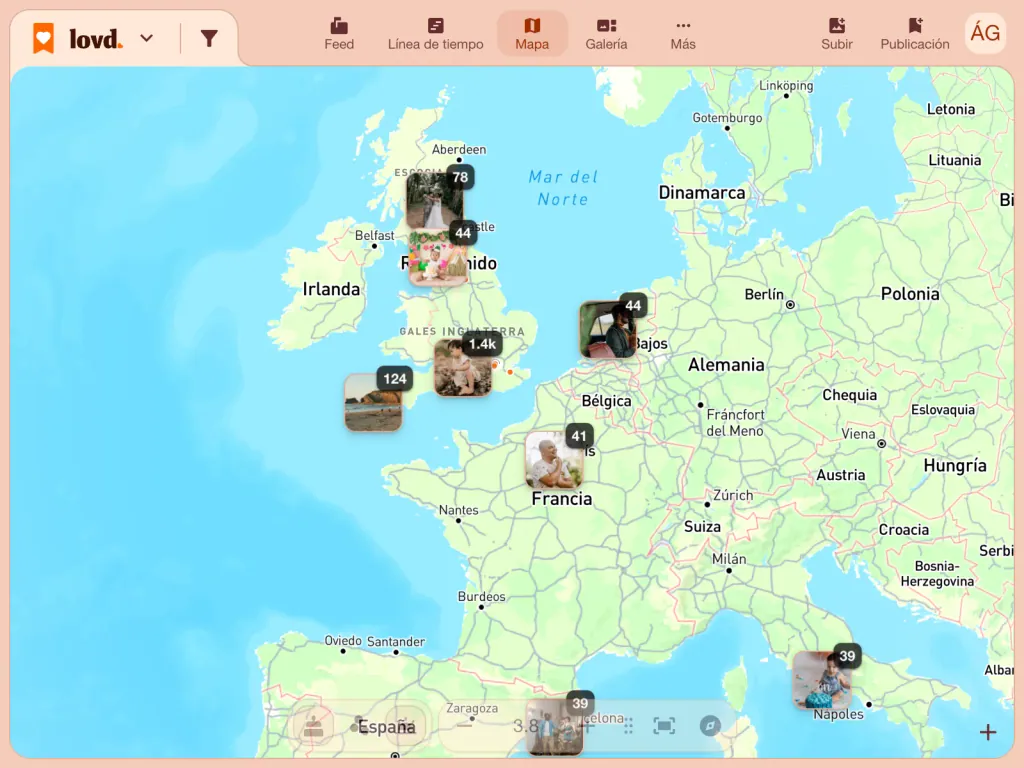Click the Mar del Norte label
Image resolution: width=1024 pixels, height=768 pixels.
coord(563,188)
